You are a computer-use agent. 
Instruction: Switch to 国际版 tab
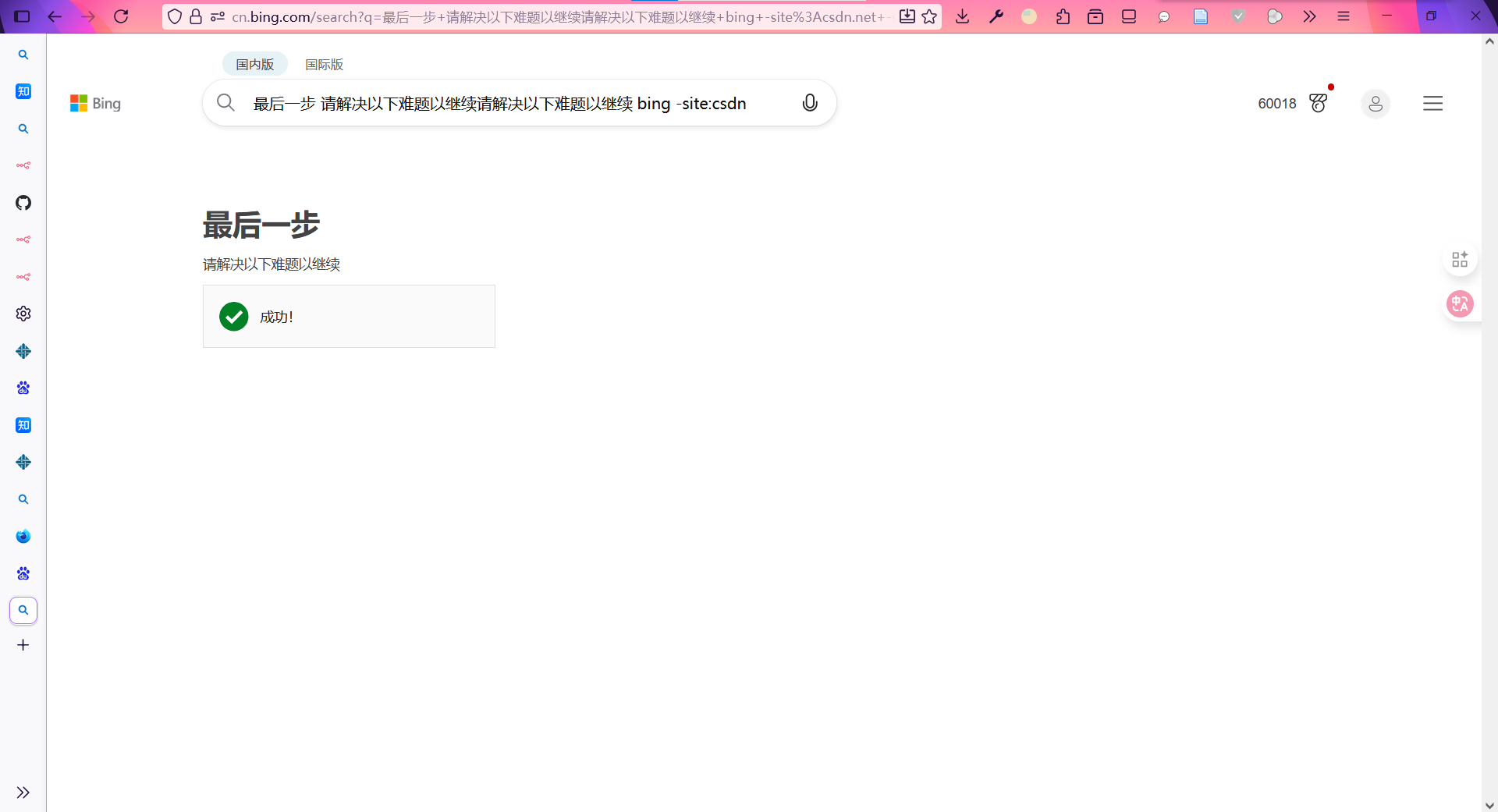click(x=324, y=64)
